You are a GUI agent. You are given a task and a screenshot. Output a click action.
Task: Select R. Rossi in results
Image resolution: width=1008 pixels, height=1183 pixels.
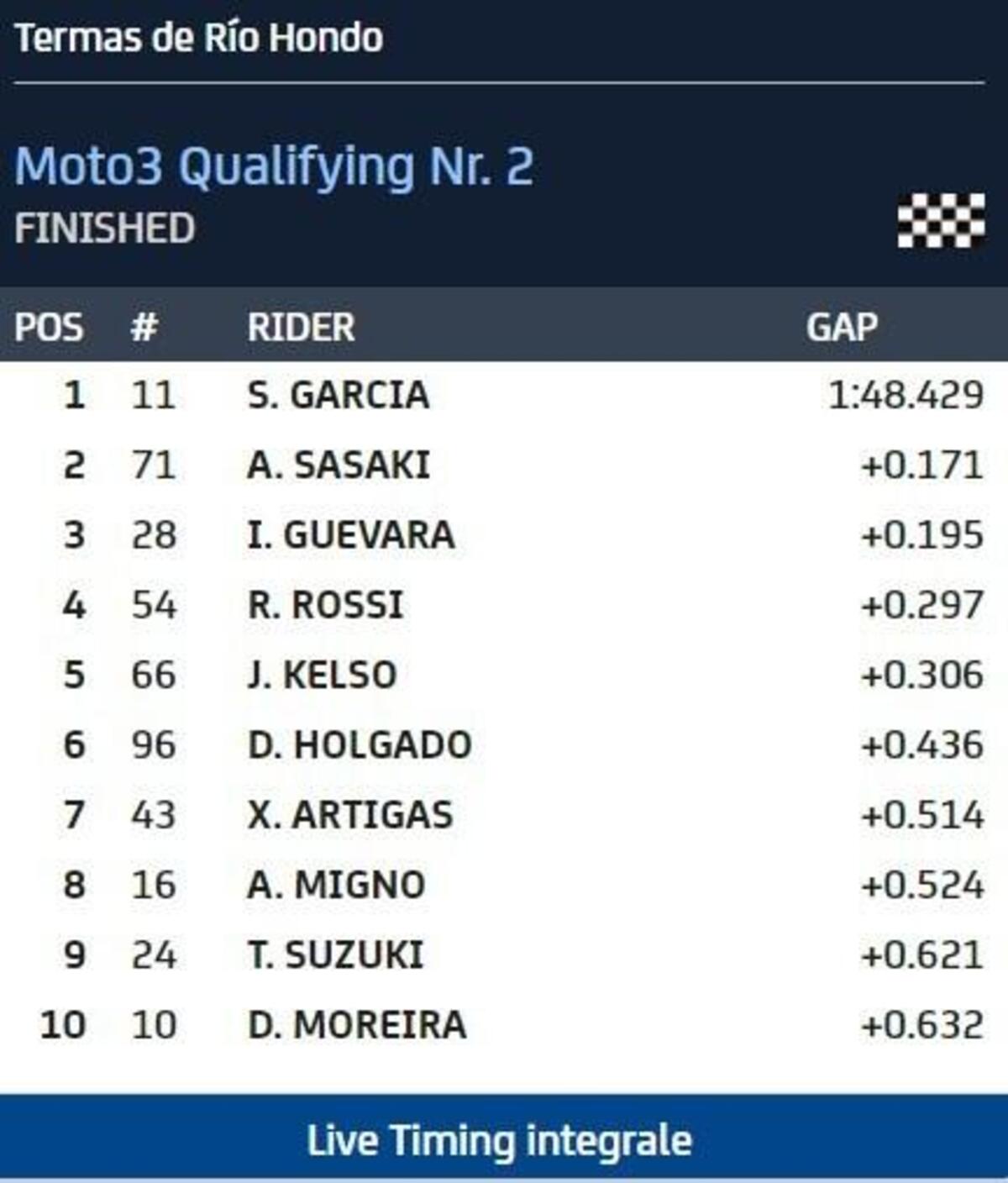(x=325, y=605)
